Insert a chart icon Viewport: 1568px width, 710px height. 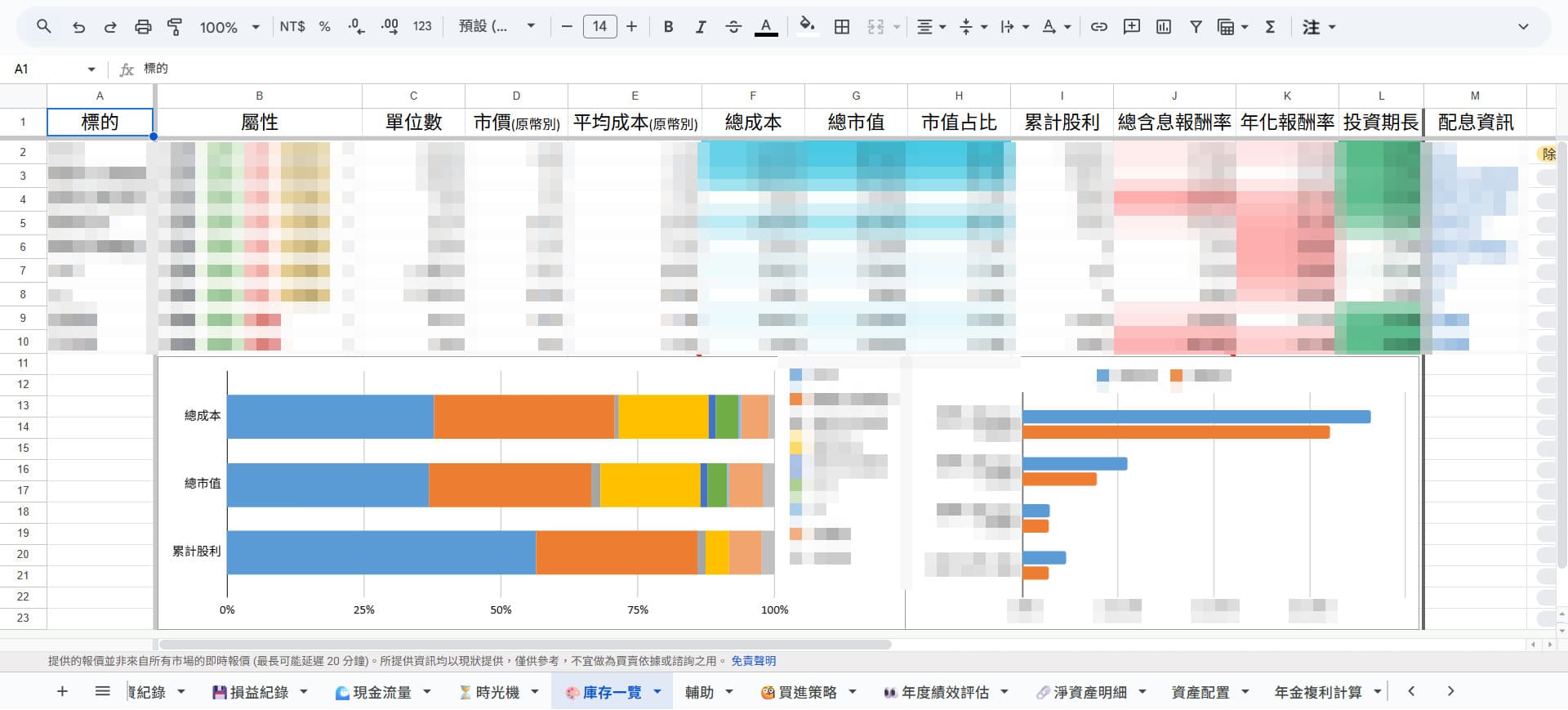tap(1164, 27)
